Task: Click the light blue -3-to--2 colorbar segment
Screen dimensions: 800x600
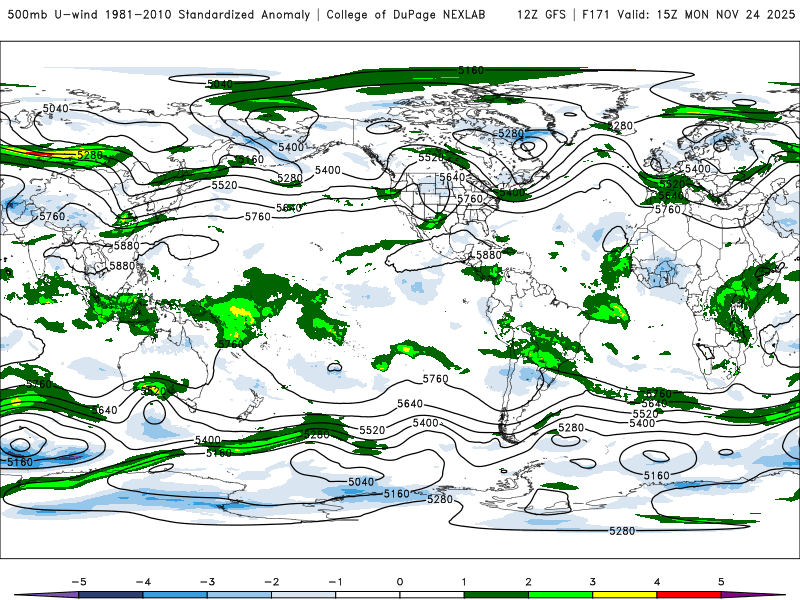Action: coord(239,595)
